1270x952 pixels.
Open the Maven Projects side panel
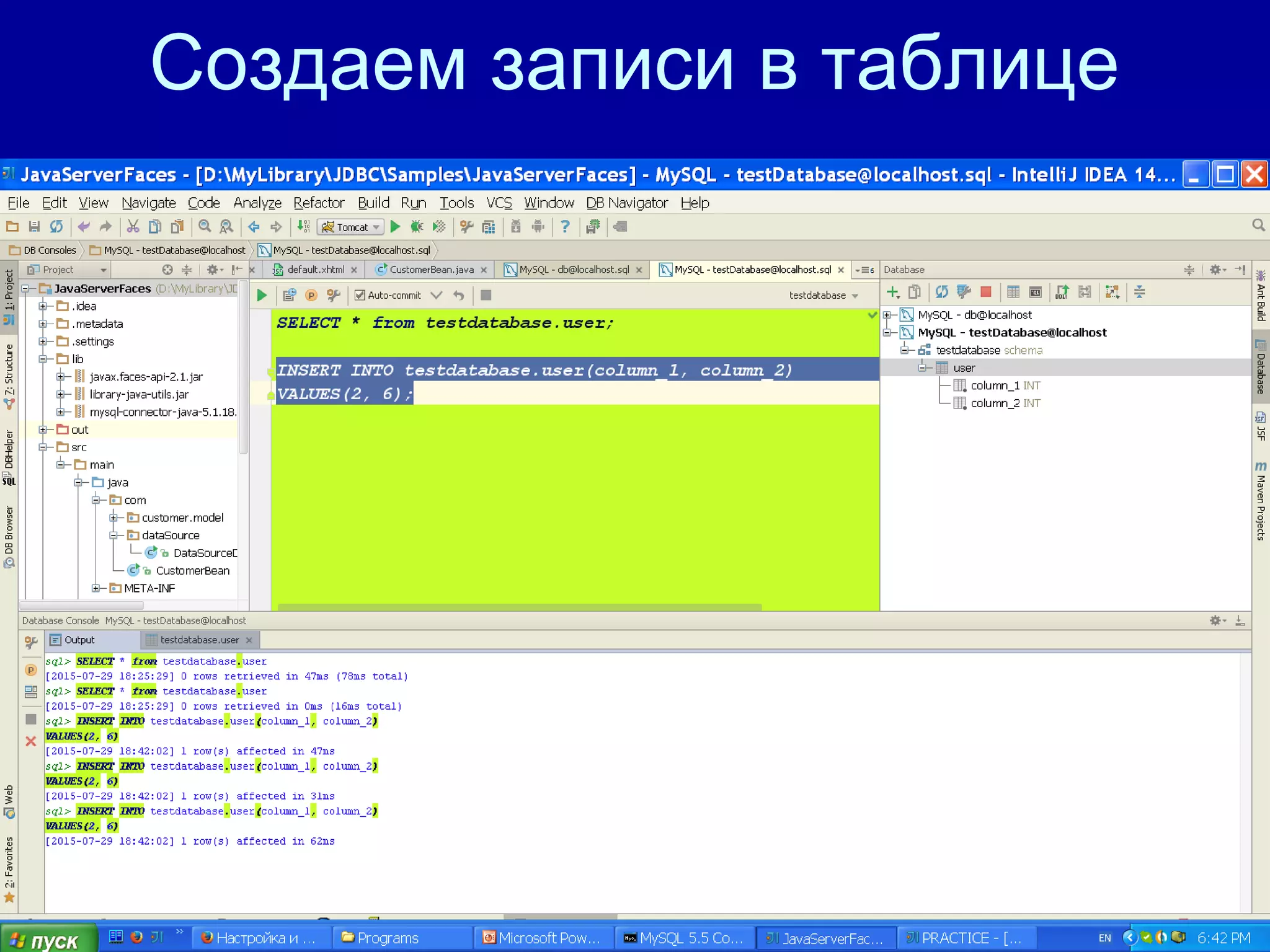1261,501
